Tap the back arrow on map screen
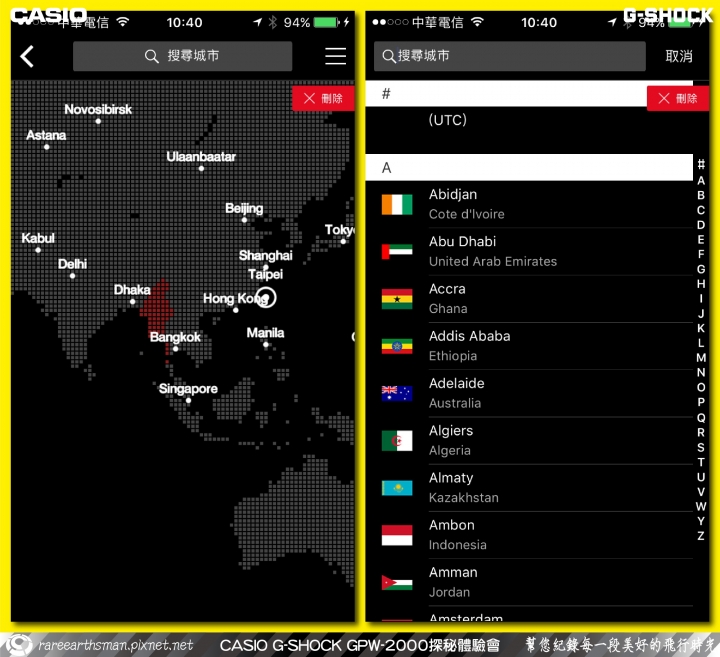Screen dimensions: 720x657 coord(27,56)
